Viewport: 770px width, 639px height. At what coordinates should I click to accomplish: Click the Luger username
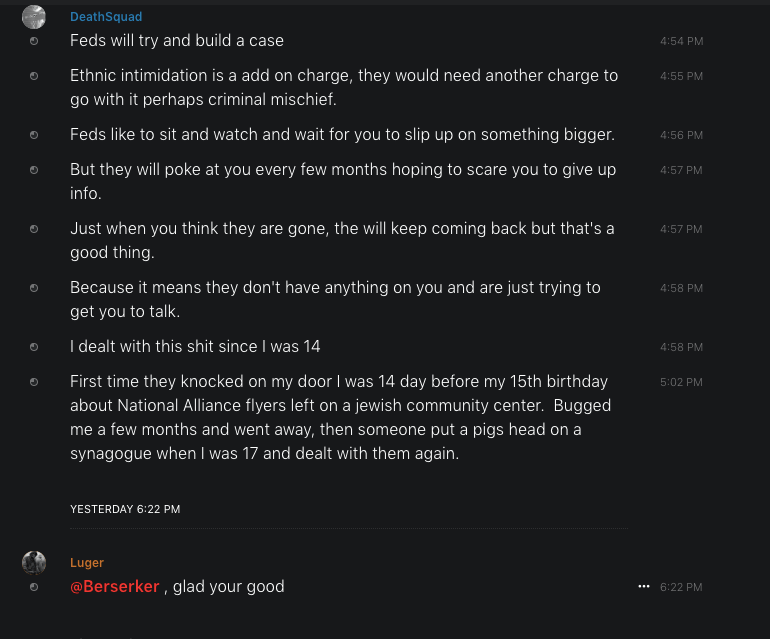(x=87, y=563)
